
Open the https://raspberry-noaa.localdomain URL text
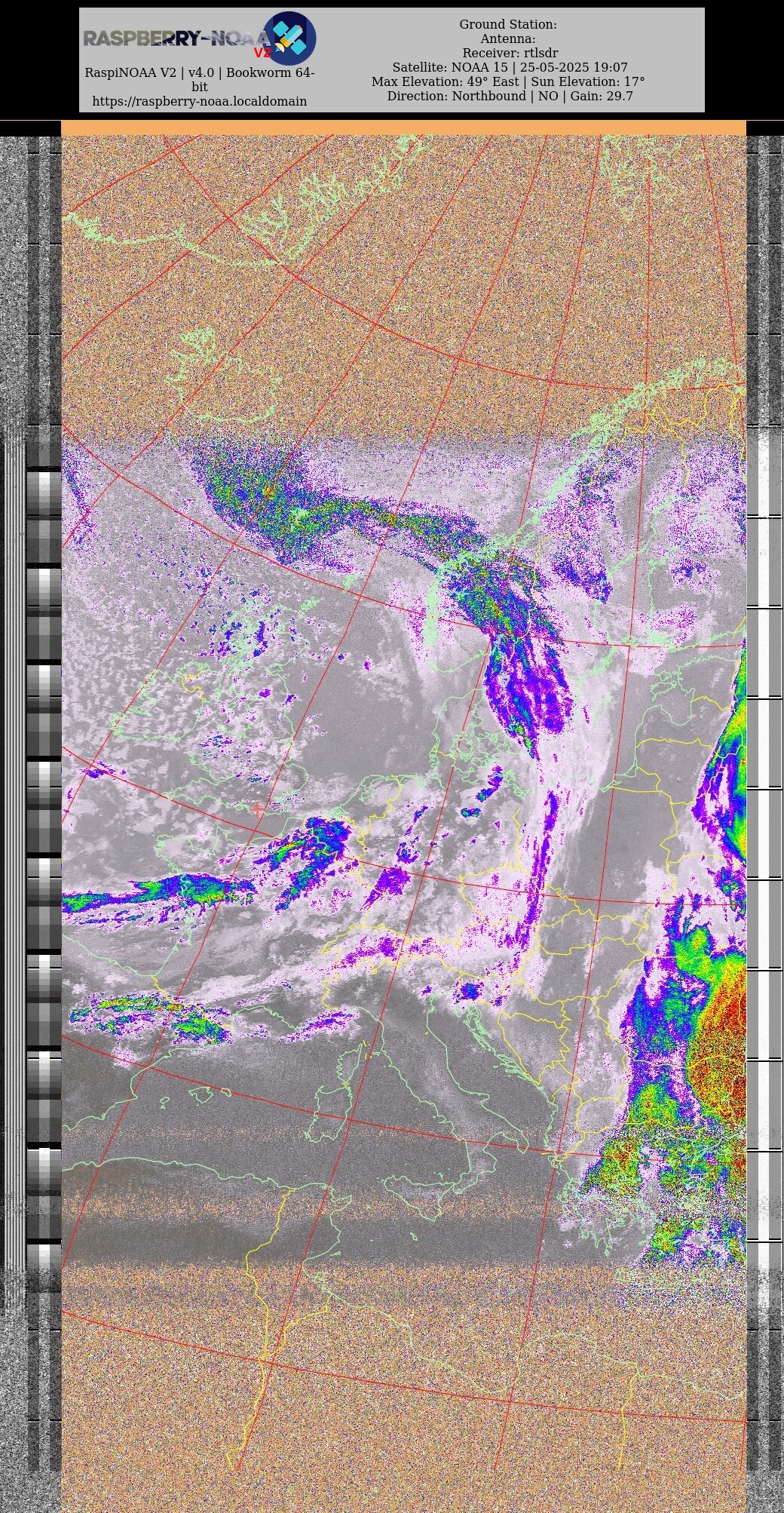[x=200, y=101]
